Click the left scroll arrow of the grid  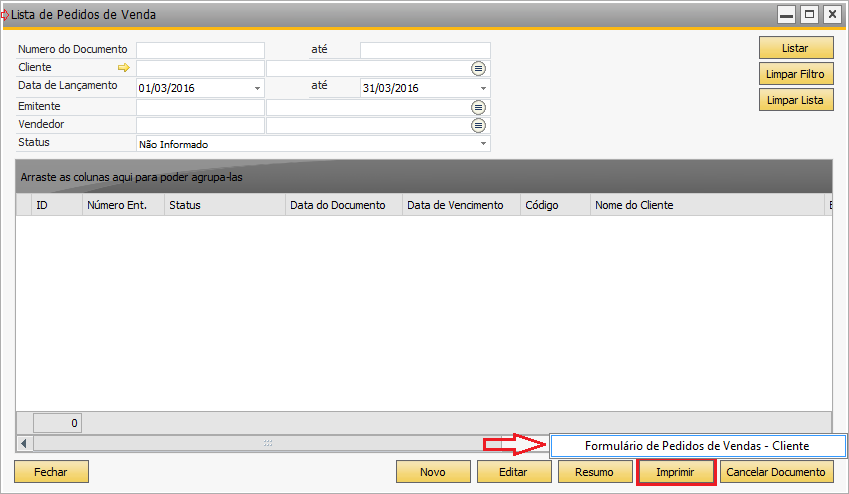click(24, 444)
